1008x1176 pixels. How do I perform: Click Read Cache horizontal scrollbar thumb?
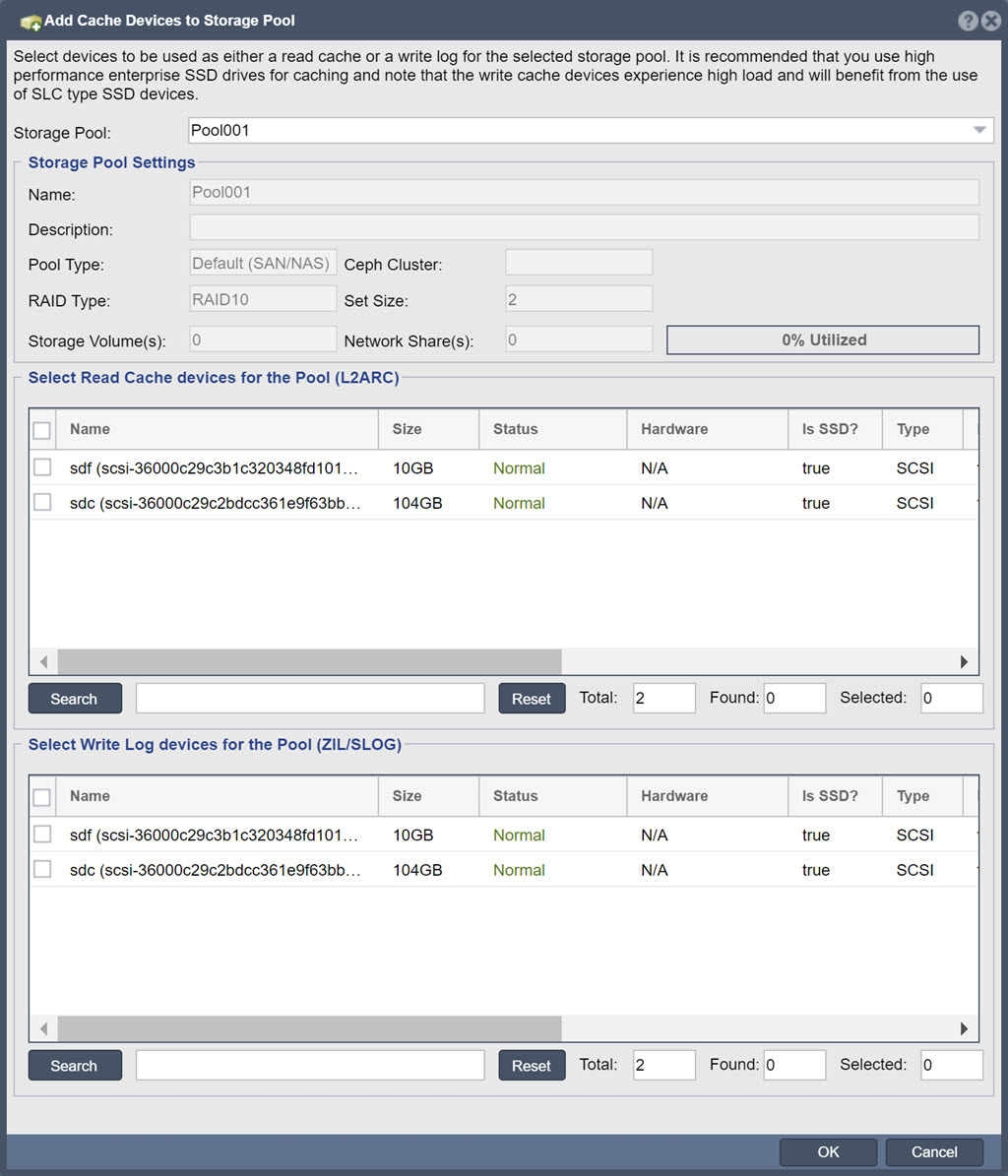click(310, 661)
